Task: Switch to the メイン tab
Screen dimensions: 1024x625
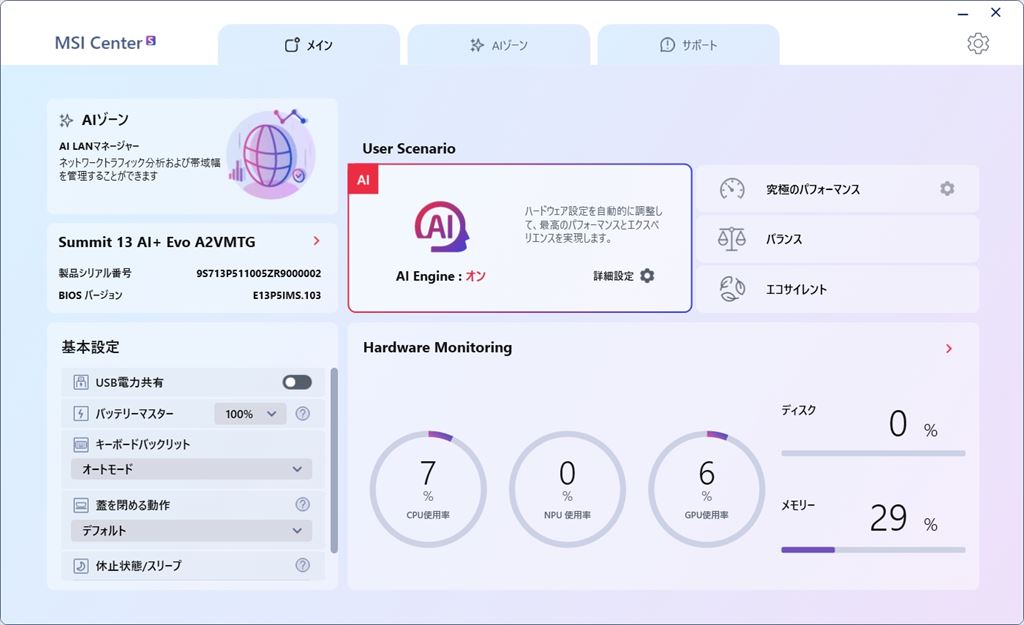Action: point(309,45)
